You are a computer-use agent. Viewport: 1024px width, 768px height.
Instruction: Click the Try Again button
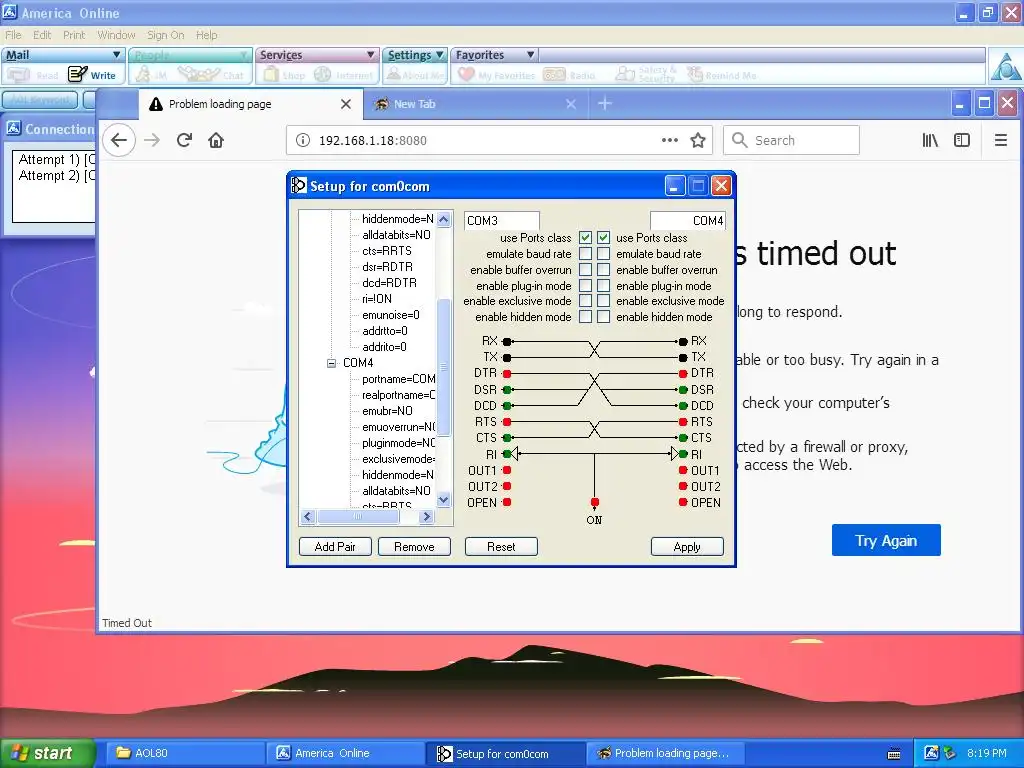[x=886, y=540]
